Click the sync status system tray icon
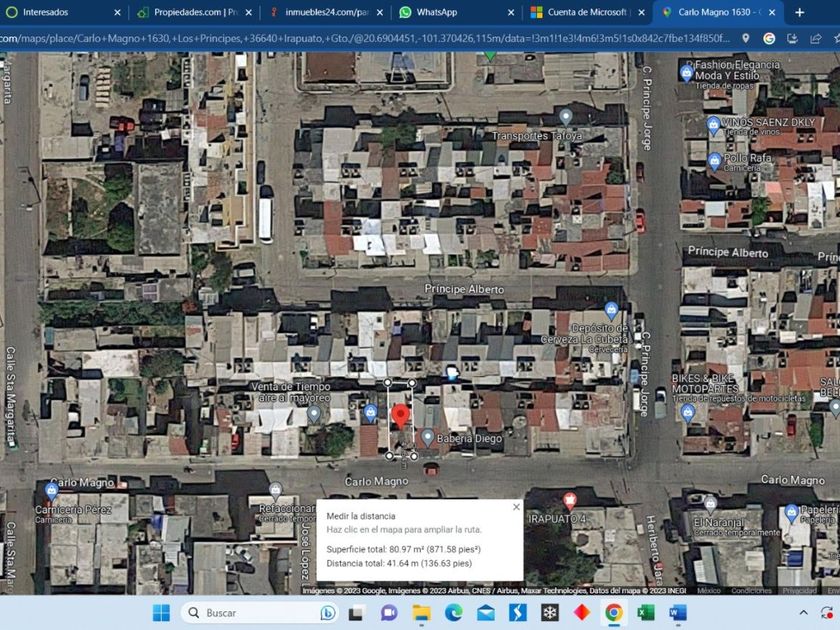 pos(828,612)
